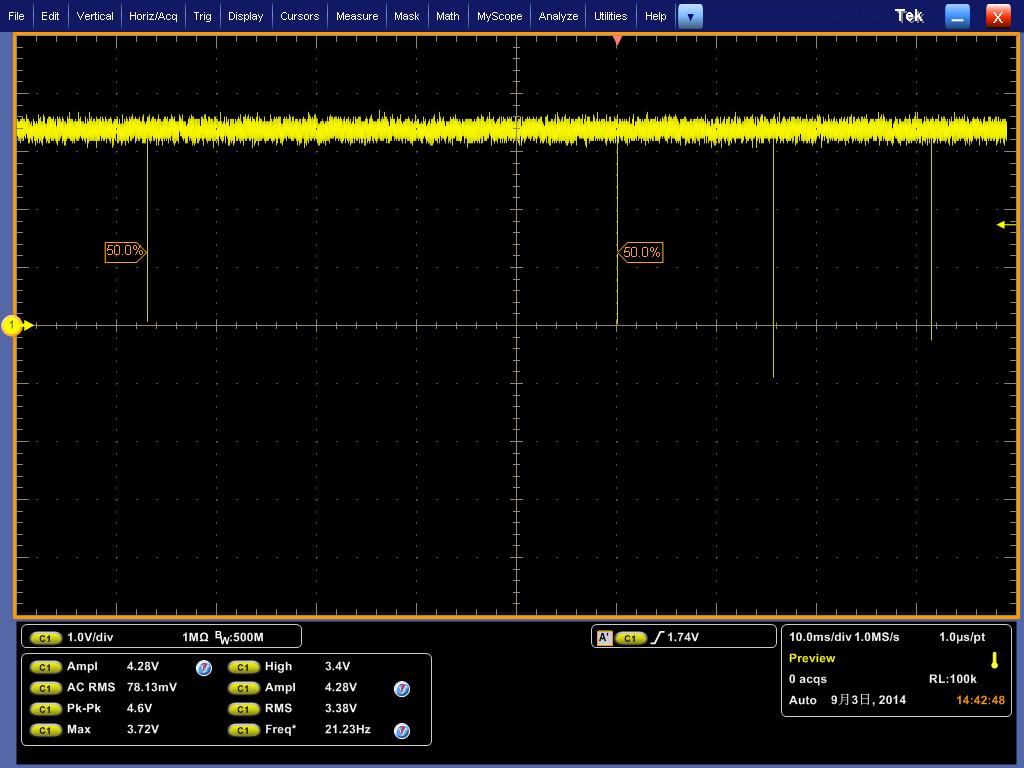Viewport: 1024px width, 768px height.
Task: Click the 1.0V/div vertical scale readout
Action: click(90, 637)
